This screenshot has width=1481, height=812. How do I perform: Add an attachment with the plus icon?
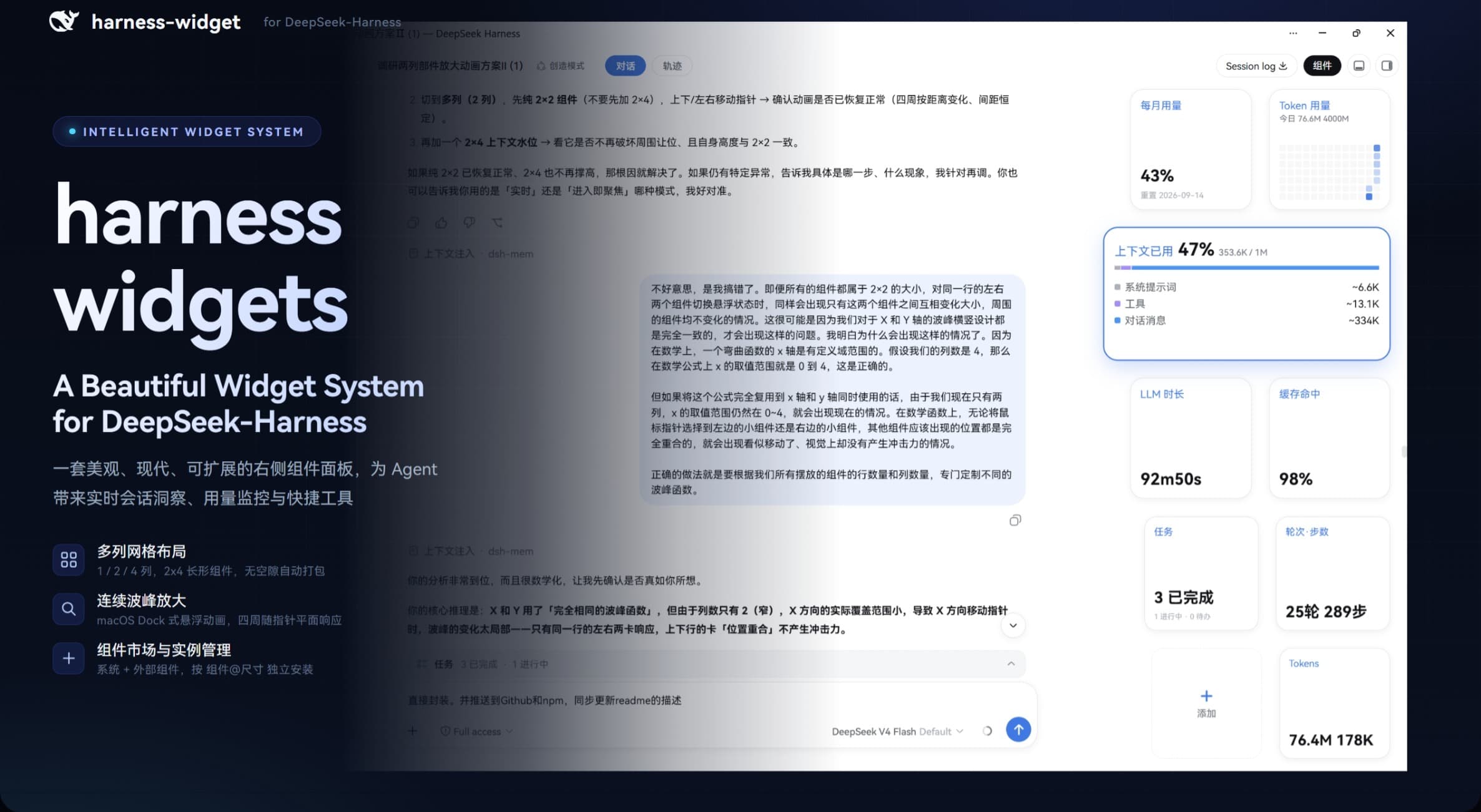413,731
